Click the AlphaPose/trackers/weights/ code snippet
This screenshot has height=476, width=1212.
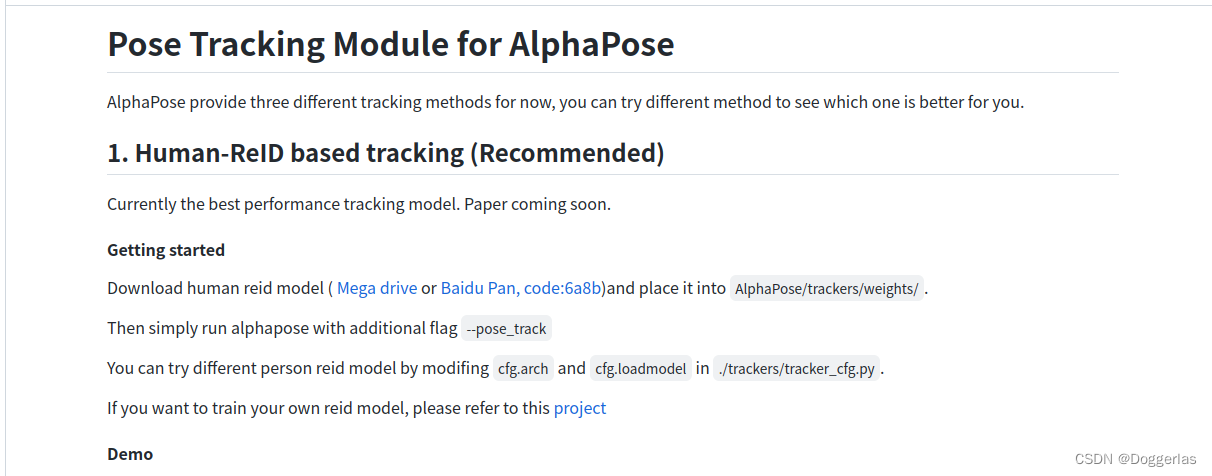[x=826, y=289]
